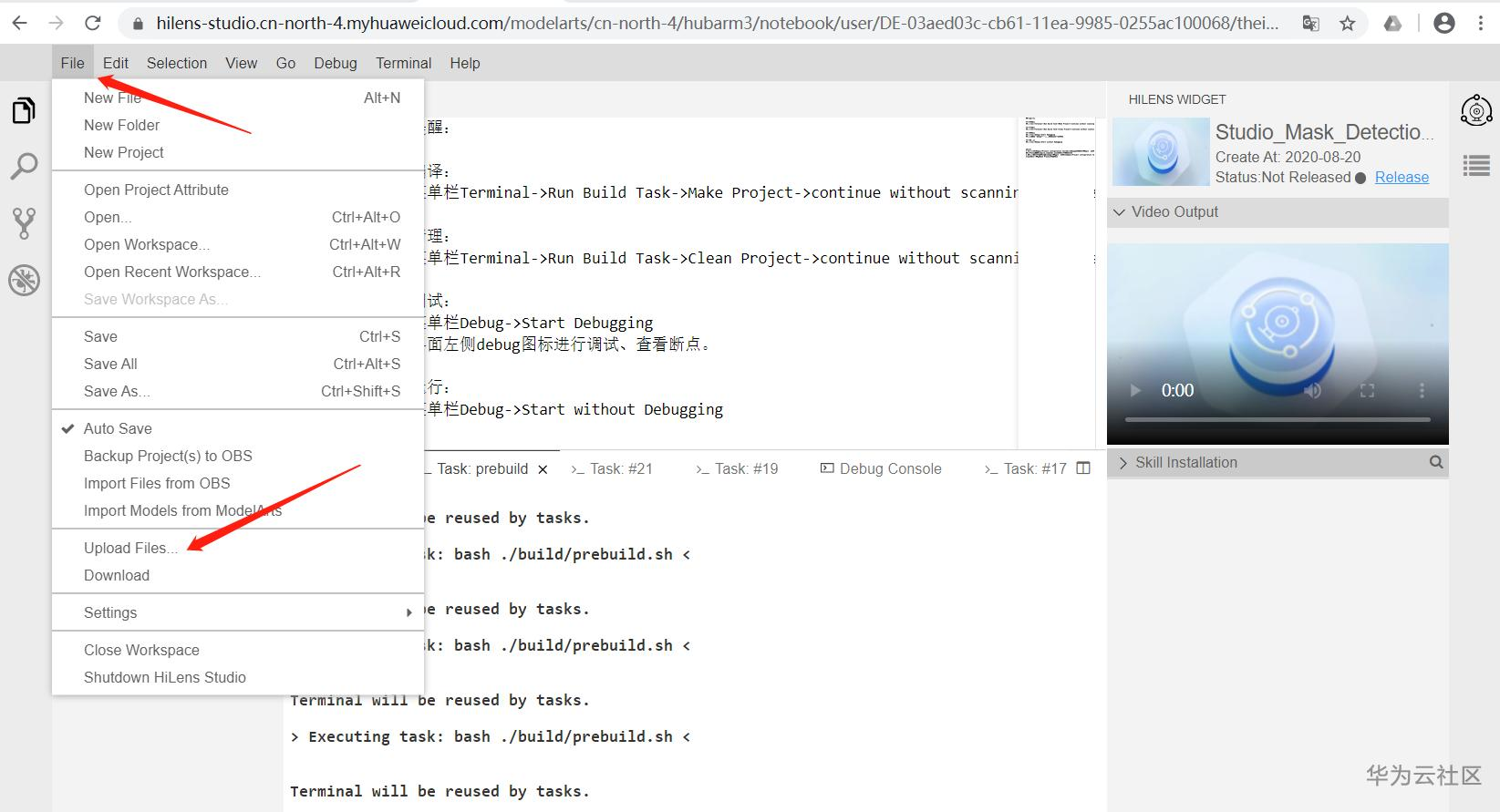Viewport: 1500px width, 812px height.
Task: Open the Debug menu
Action: click(x=336, y=63)
